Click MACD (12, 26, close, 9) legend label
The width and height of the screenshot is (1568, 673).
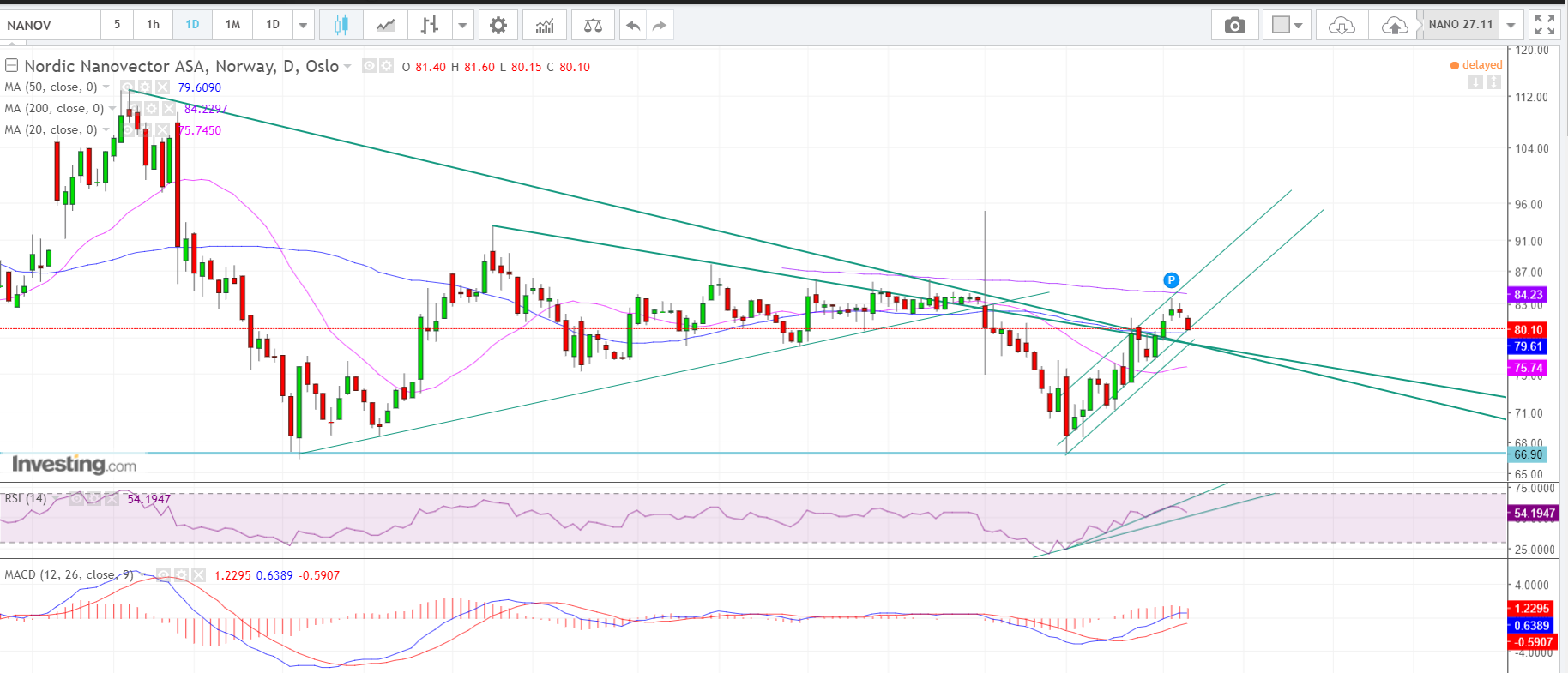click(69, 574)
